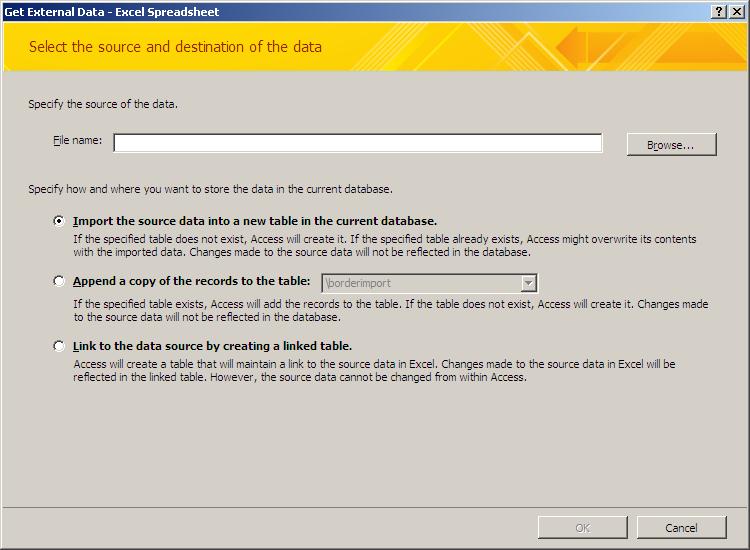Screen dimensions: 750x550
Task: Click the borderimport combo box field
Action: coord(430,283)
